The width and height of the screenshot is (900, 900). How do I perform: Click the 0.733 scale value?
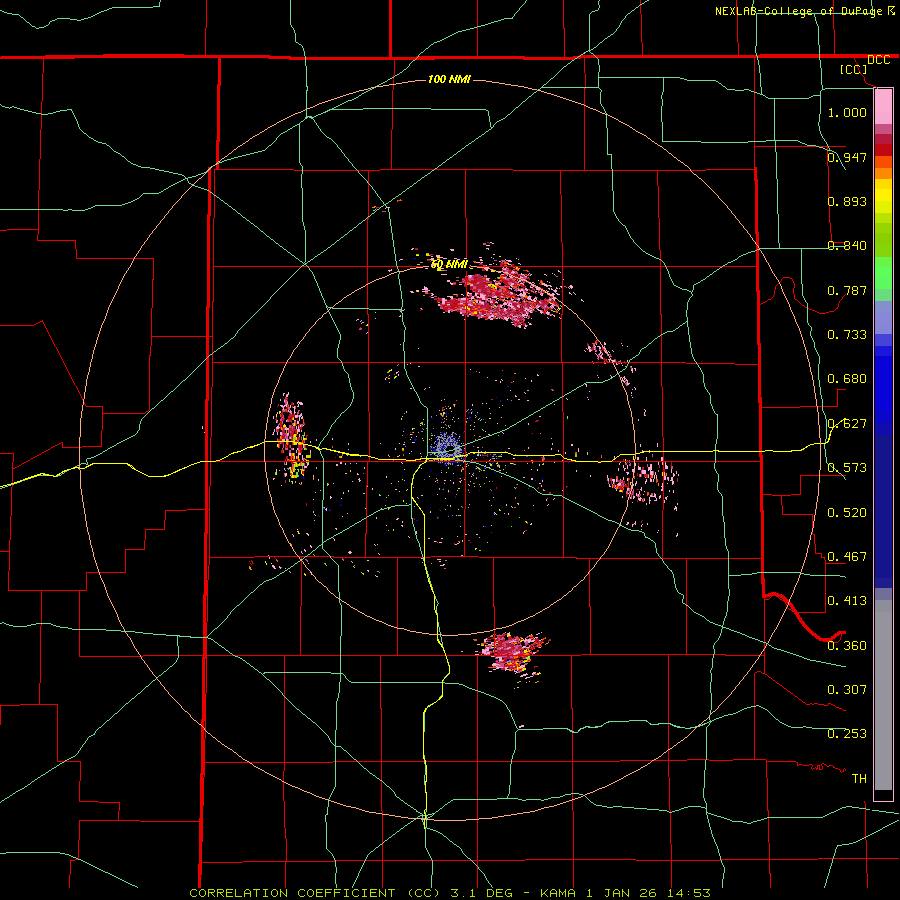847,335
